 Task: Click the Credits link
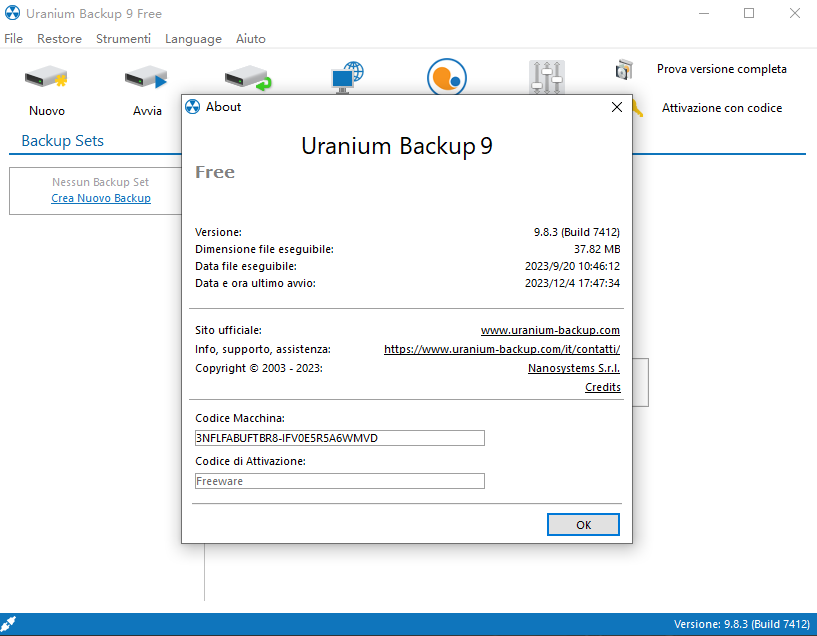click(x=602, y=387)
